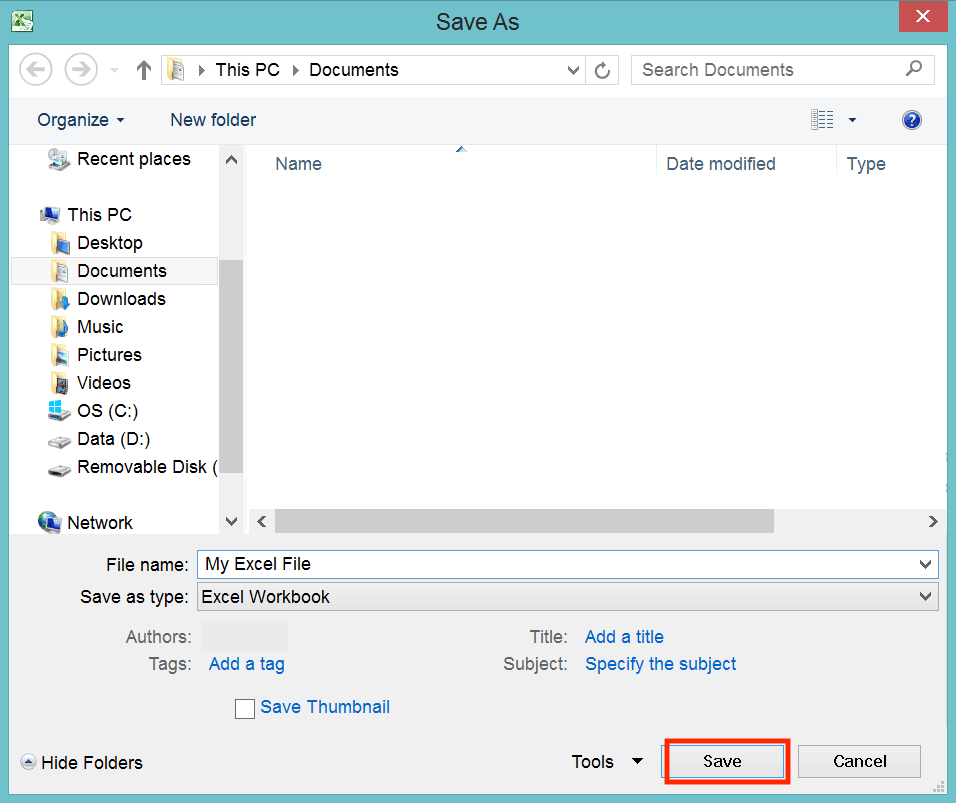The height and width of the screenshot is (803, 956).
Task: Sort files by Date modified column
Action: pyautogui.click(x=721, y=163)
